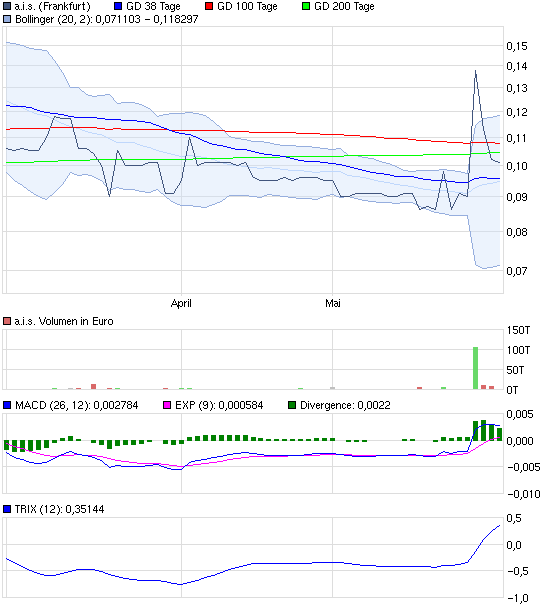
Task: Click the 'EXP (9): 0,000584' label
Action: [x=219, y=405]
